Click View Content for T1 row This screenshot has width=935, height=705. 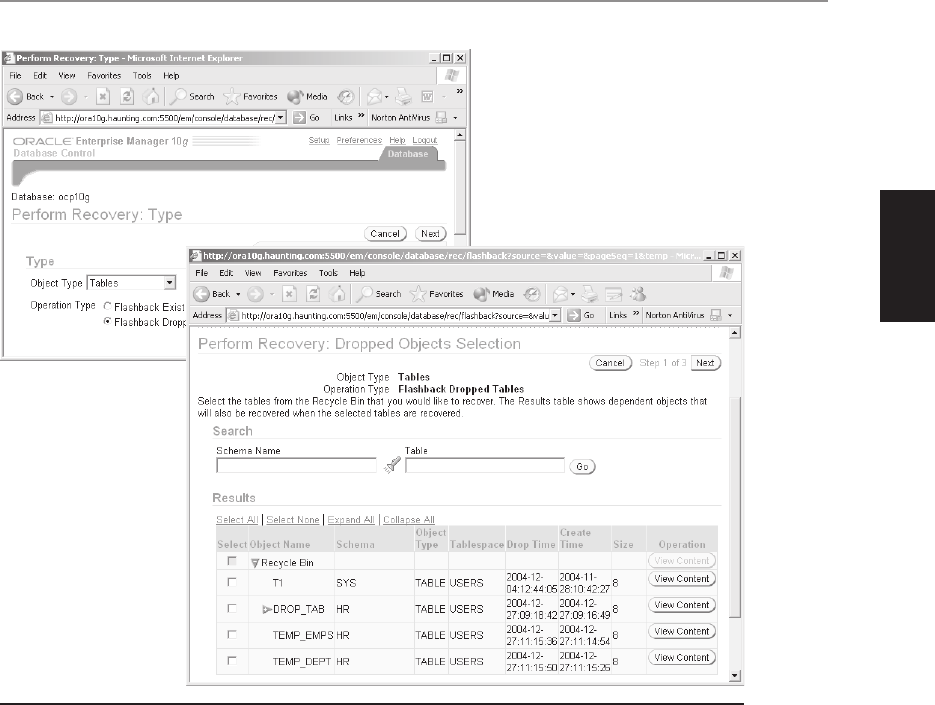[682, 579]
